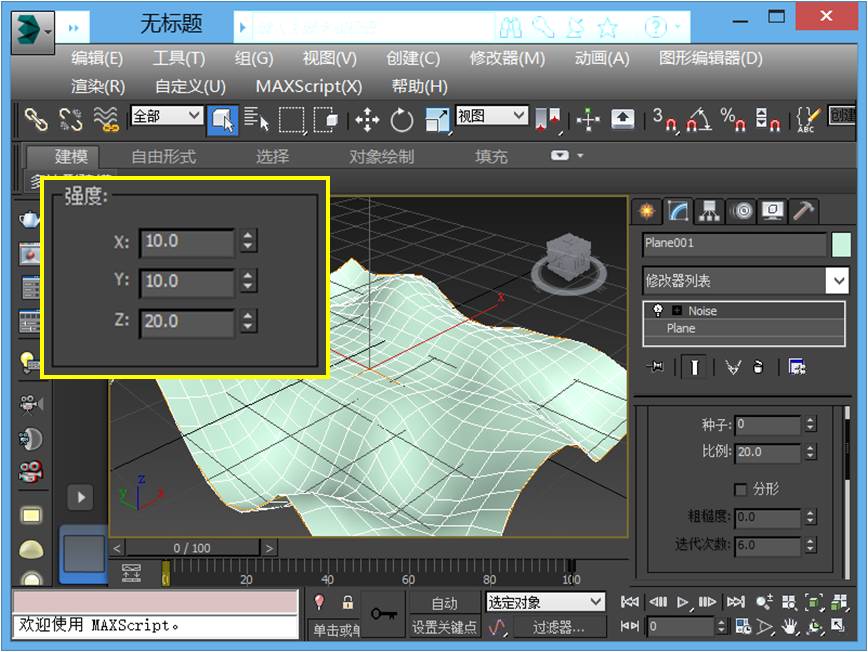
Task: Open the Display command panel tab
Action: 773,211
